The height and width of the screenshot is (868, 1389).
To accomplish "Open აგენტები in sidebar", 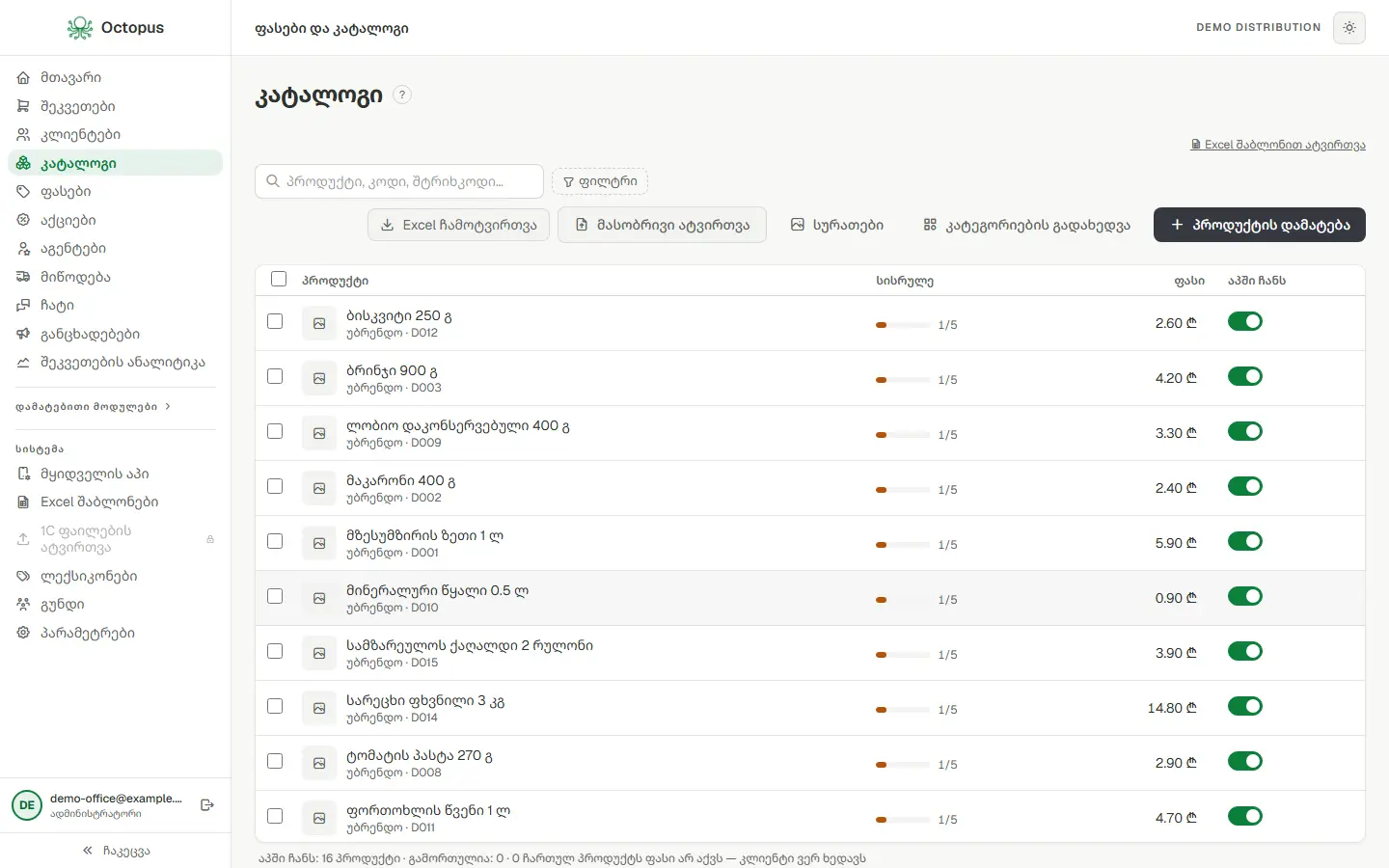I will [x=116, y=249].
